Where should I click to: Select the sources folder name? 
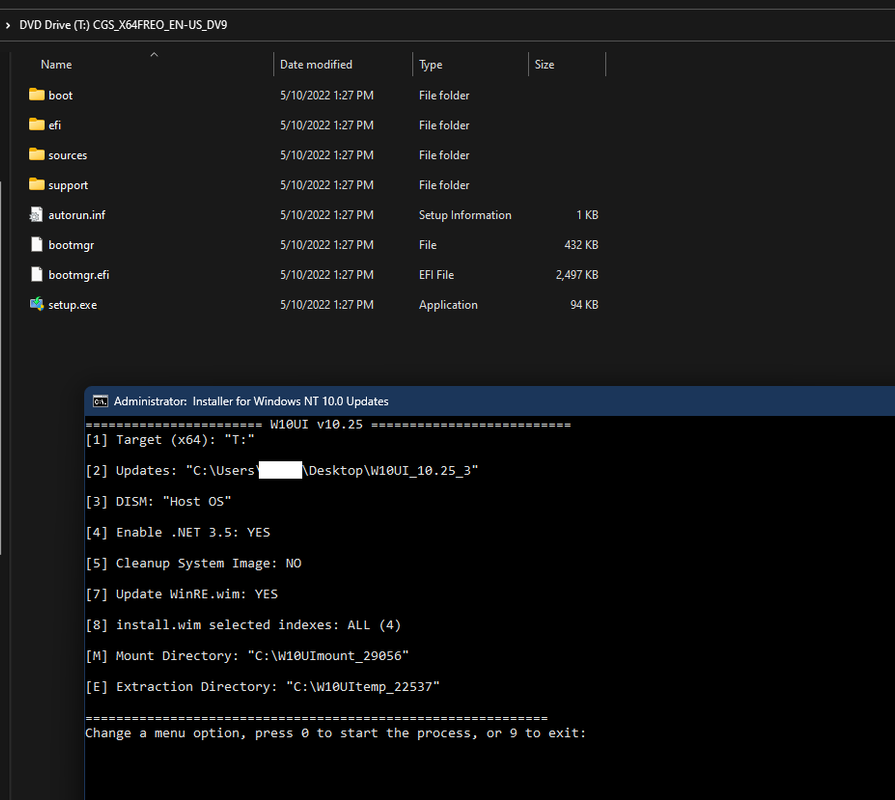67,155
